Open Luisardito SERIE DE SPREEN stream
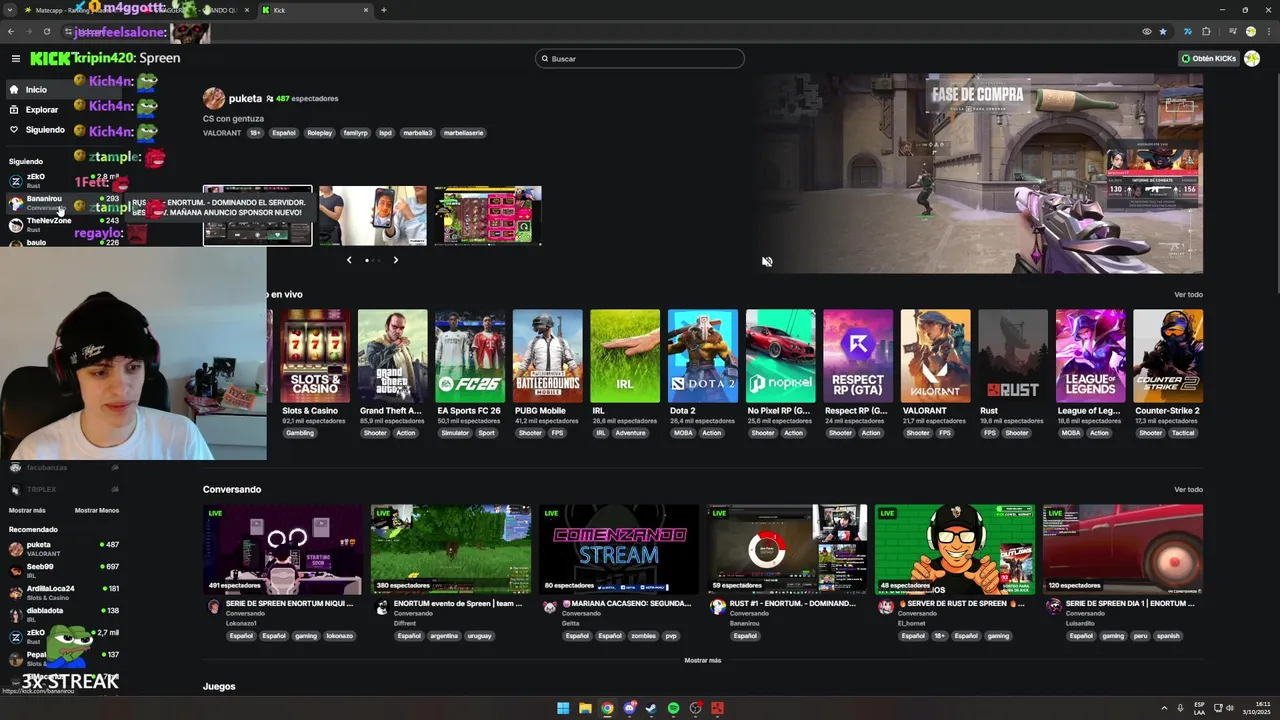 (x=1123, y=550)
